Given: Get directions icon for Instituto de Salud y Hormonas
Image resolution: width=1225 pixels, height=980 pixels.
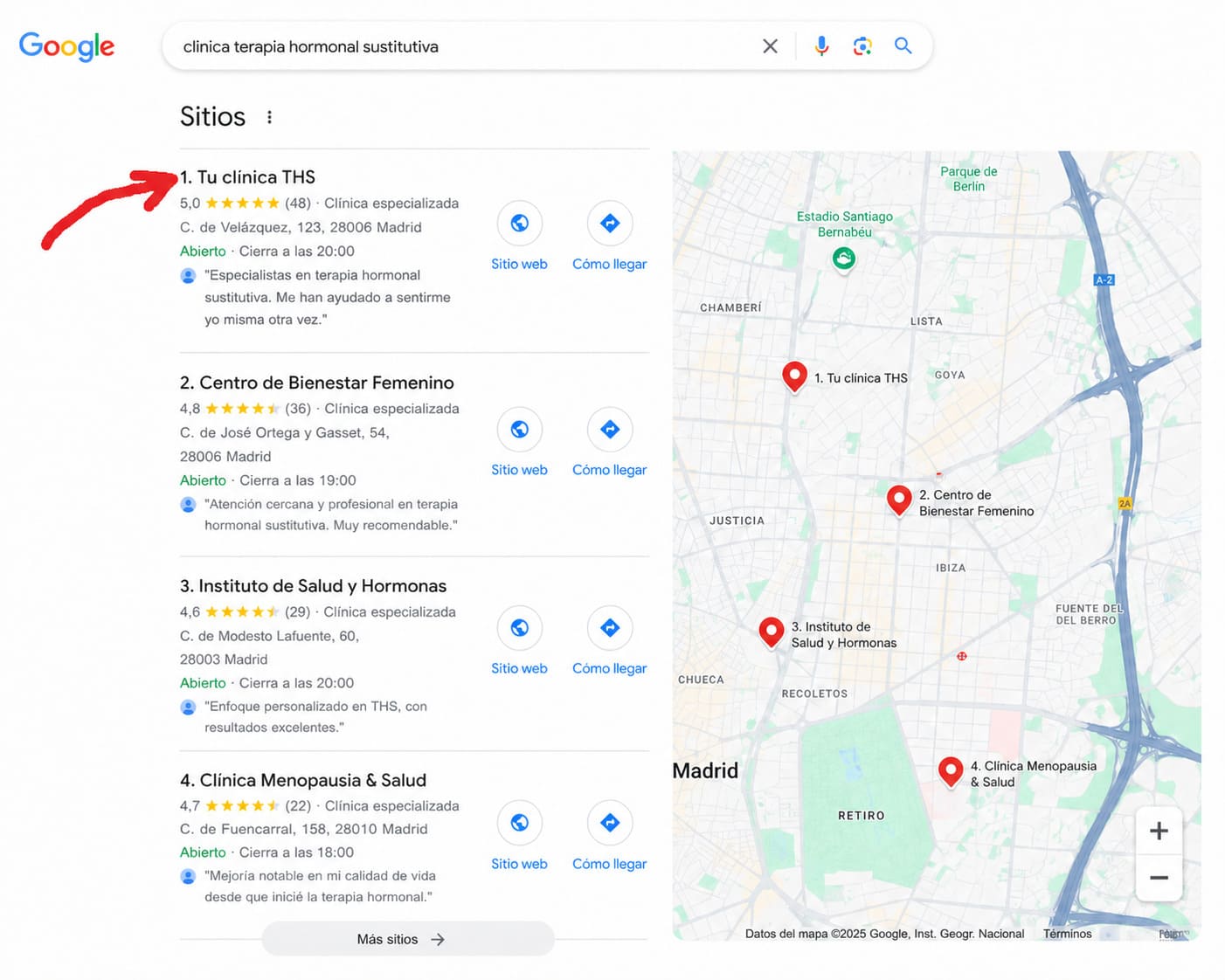Looking at the screenshot, I should coord(610,628).
